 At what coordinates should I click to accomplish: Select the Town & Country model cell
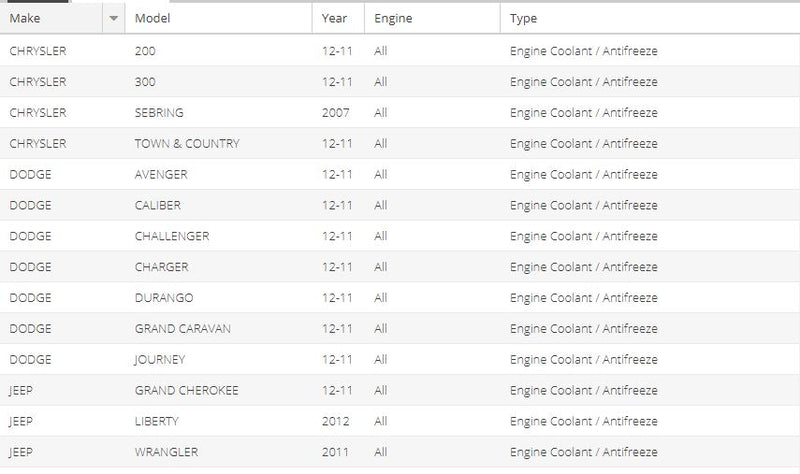tap(218, 143)
